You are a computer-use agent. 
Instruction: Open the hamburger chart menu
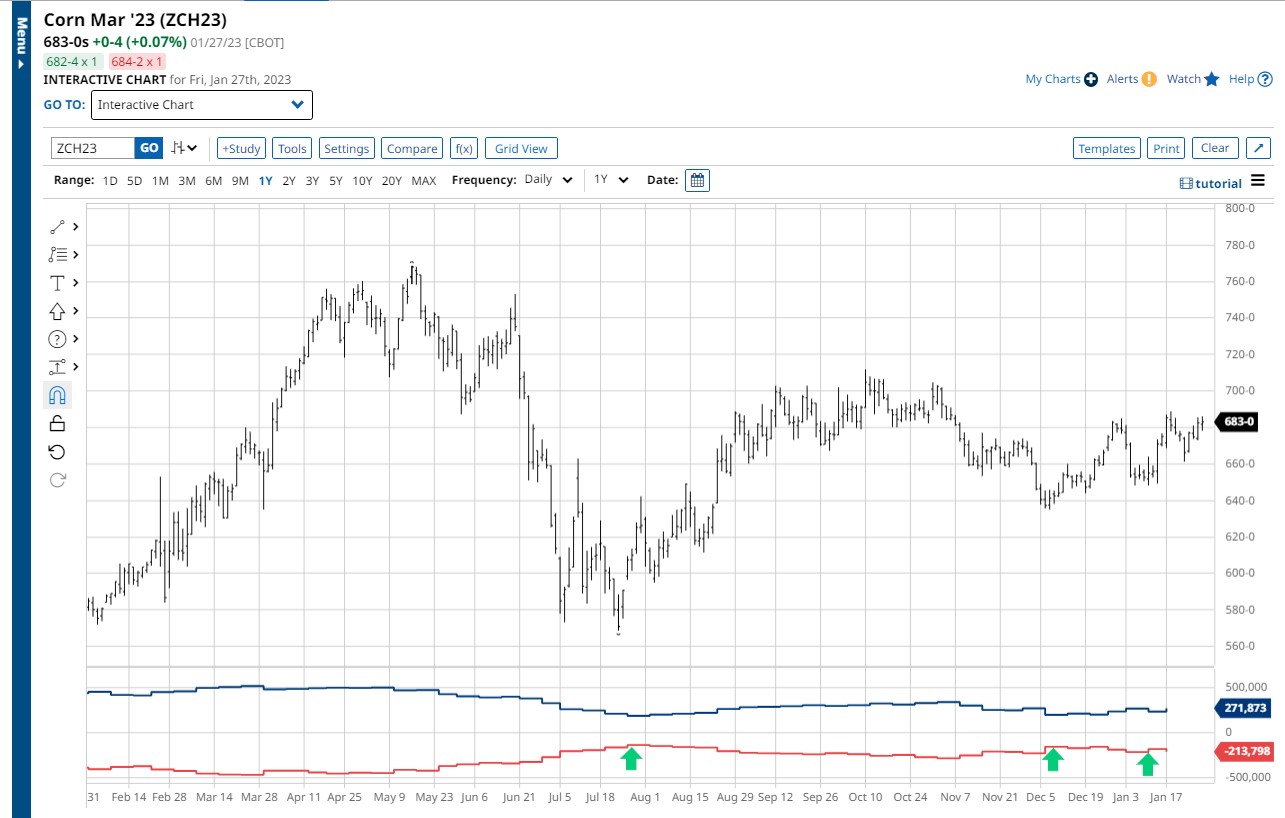click(1258, 181)
